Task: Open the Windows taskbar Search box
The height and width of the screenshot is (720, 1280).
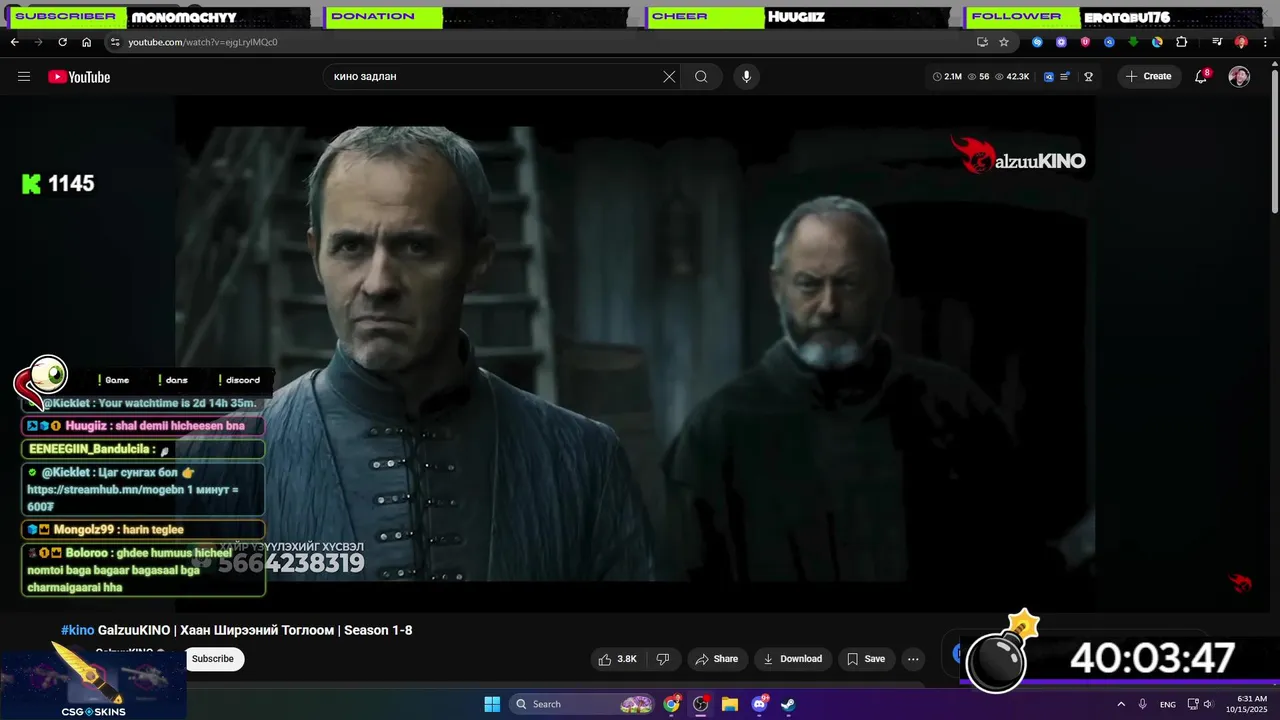Action: point(583,704)
